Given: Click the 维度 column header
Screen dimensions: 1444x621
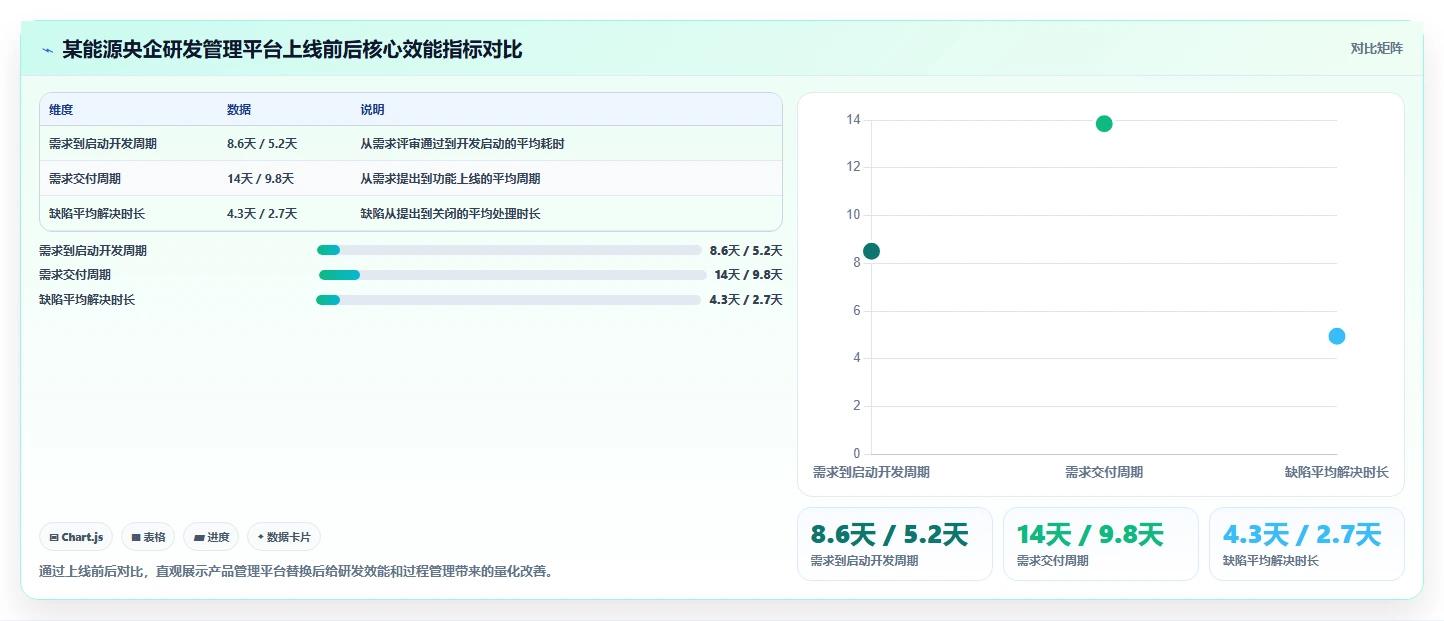Looking at the screenshot, I should (61, 110).
